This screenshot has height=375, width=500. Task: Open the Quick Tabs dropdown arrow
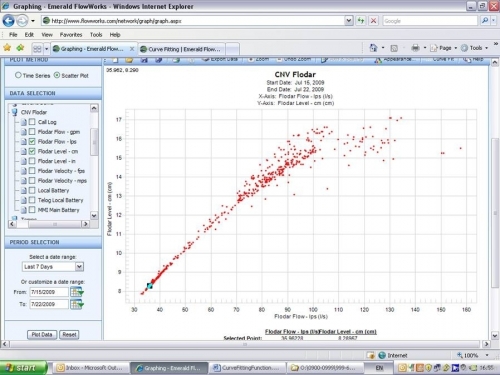pos(46,49)
